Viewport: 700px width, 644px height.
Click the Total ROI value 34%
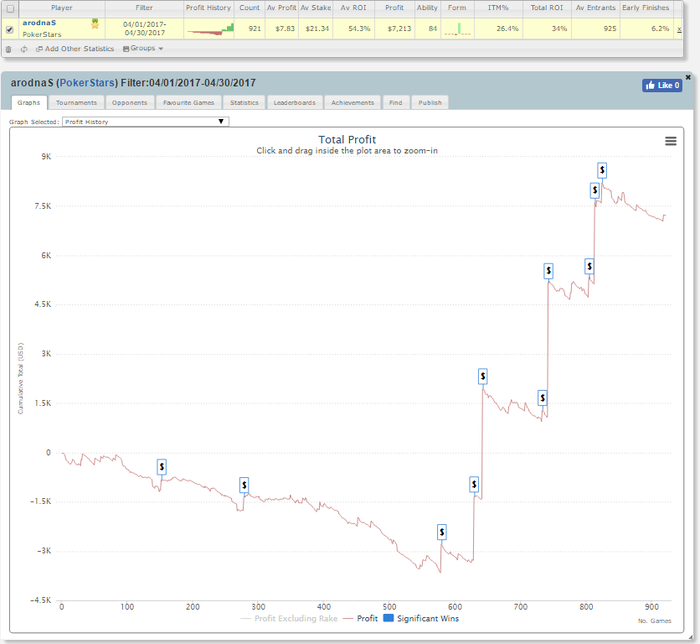click(x=559, y=29)
